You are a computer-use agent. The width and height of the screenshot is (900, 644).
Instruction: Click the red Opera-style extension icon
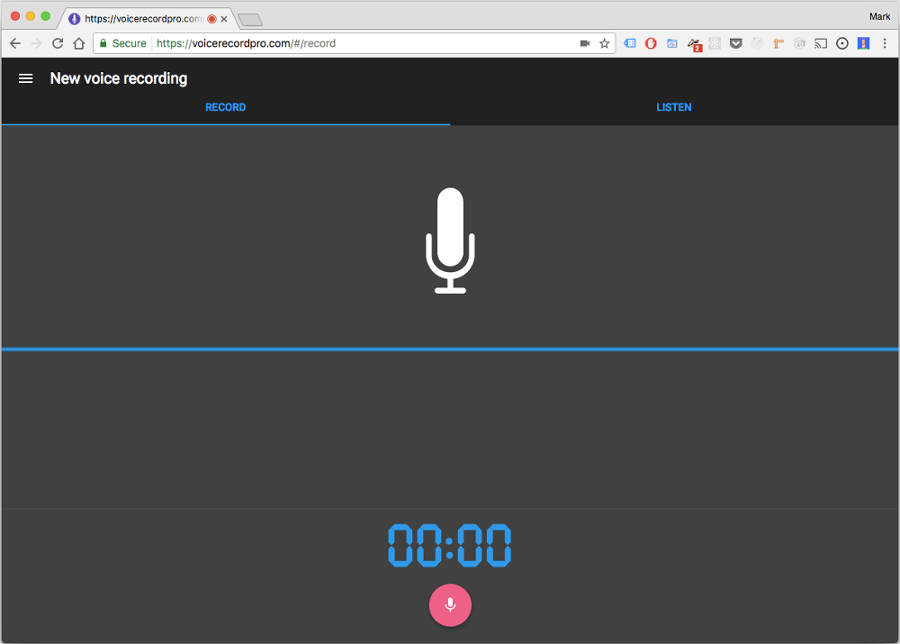651,44
